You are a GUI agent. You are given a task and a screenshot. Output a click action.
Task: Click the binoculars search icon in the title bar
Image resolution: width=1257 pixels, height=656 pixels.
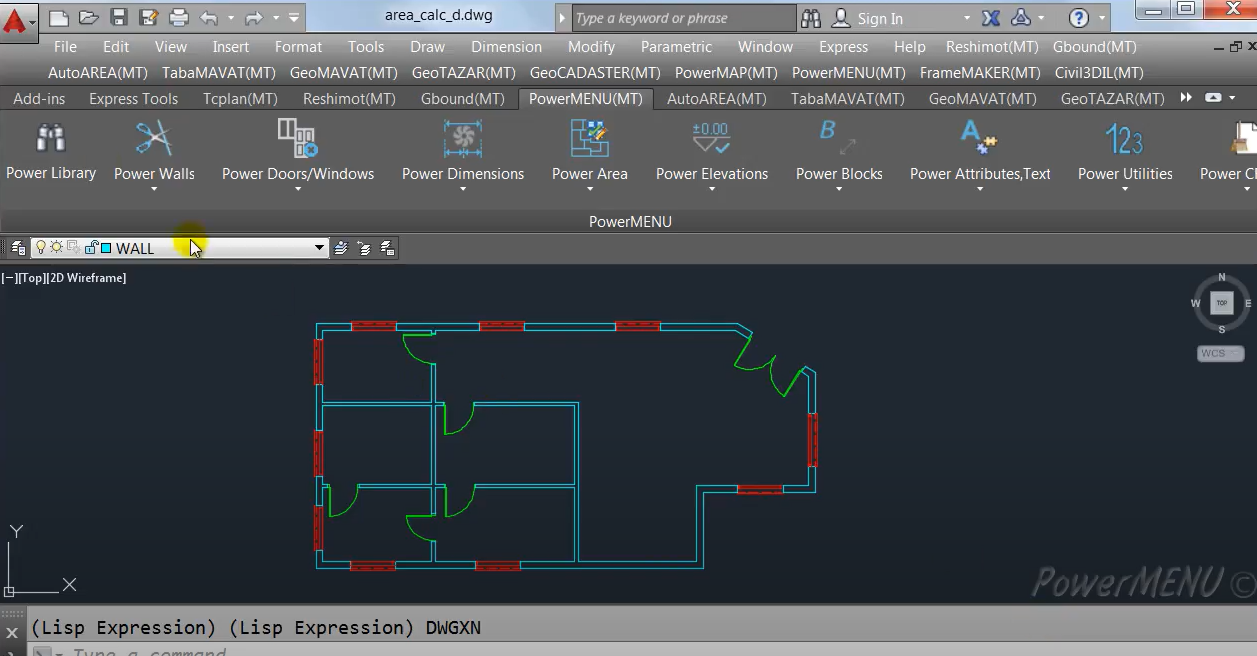811,18
